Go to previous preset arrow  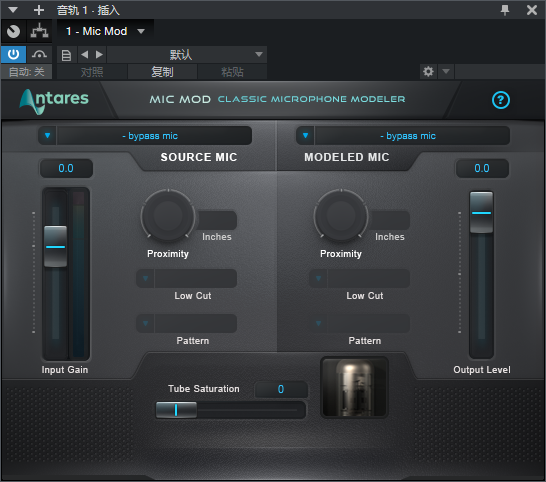[x=85, y=55]
